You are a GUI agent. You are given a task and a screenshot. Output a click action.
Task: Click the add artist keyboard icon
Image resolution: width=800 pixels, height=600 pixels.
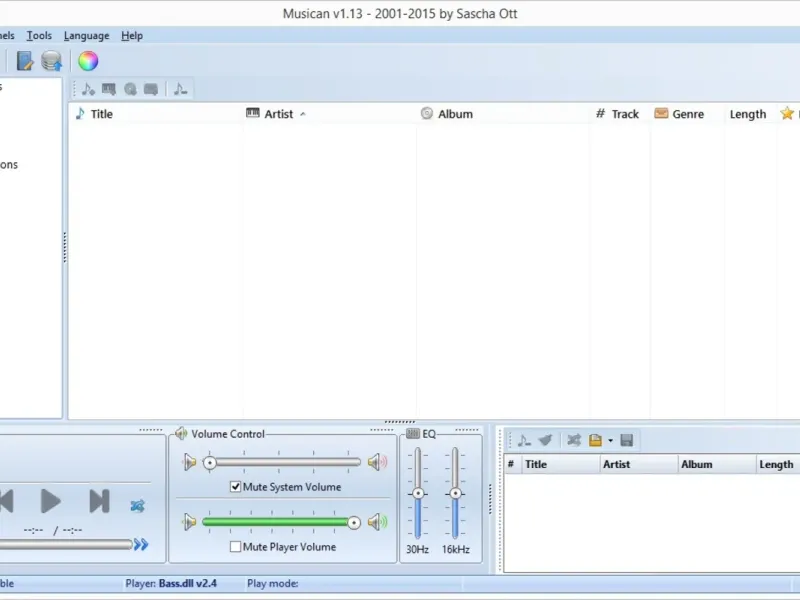click(x=109, y=89)
